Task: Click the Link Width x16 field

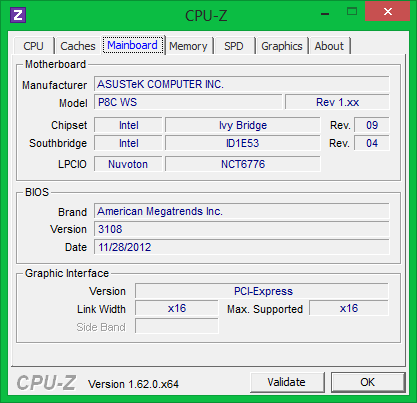Action: 177,308
